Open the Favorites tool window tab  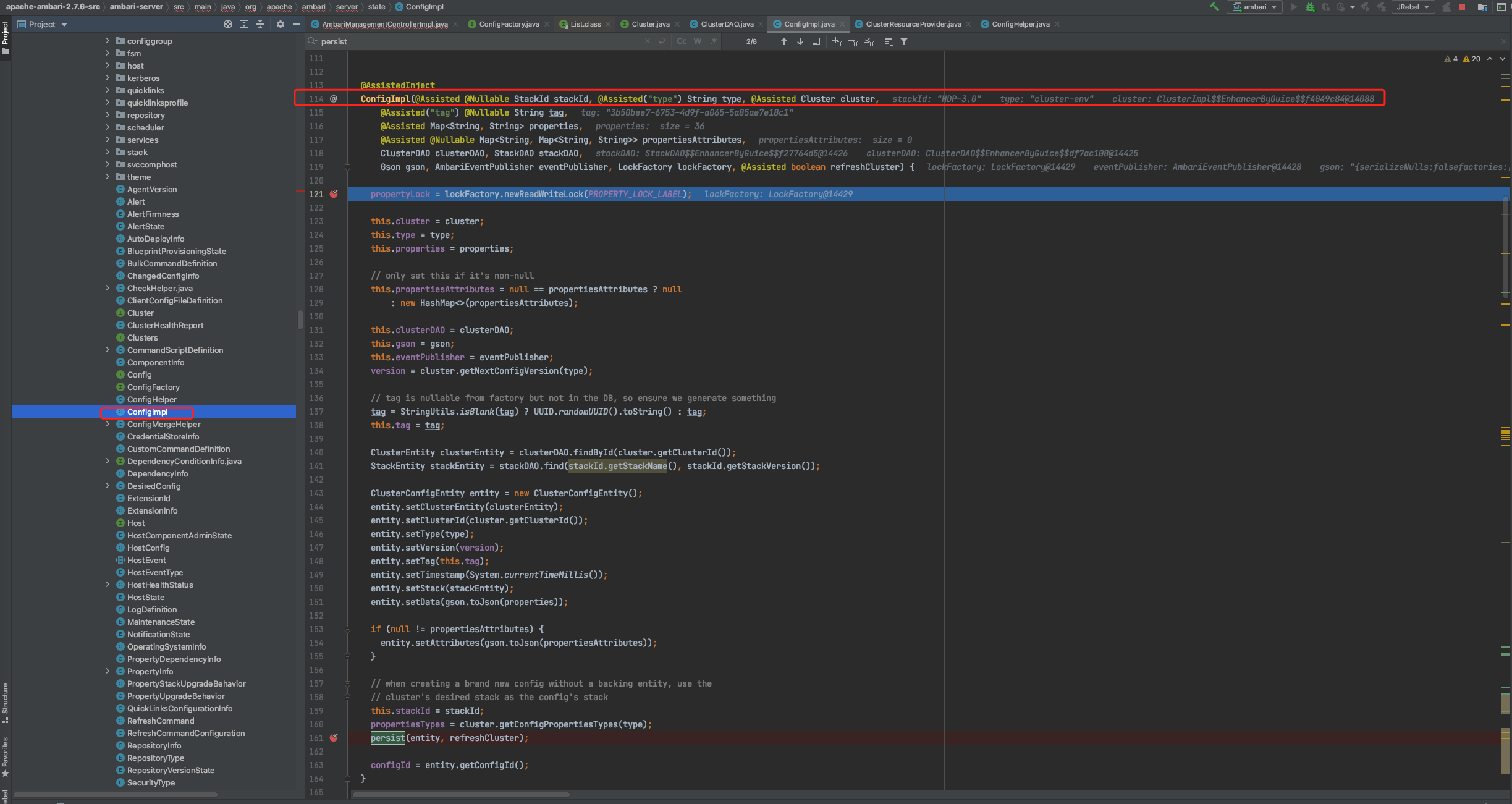(6, 757)
